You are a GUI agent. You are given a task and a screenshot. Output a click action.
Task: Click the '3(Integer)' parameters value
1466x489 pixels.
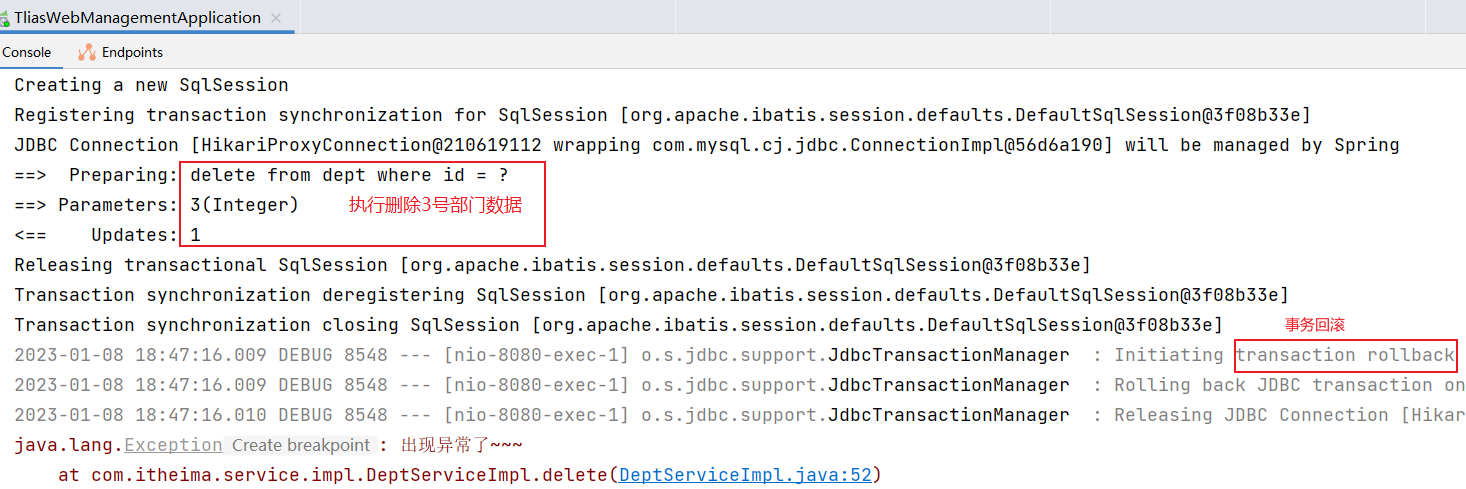coord(244,205)
